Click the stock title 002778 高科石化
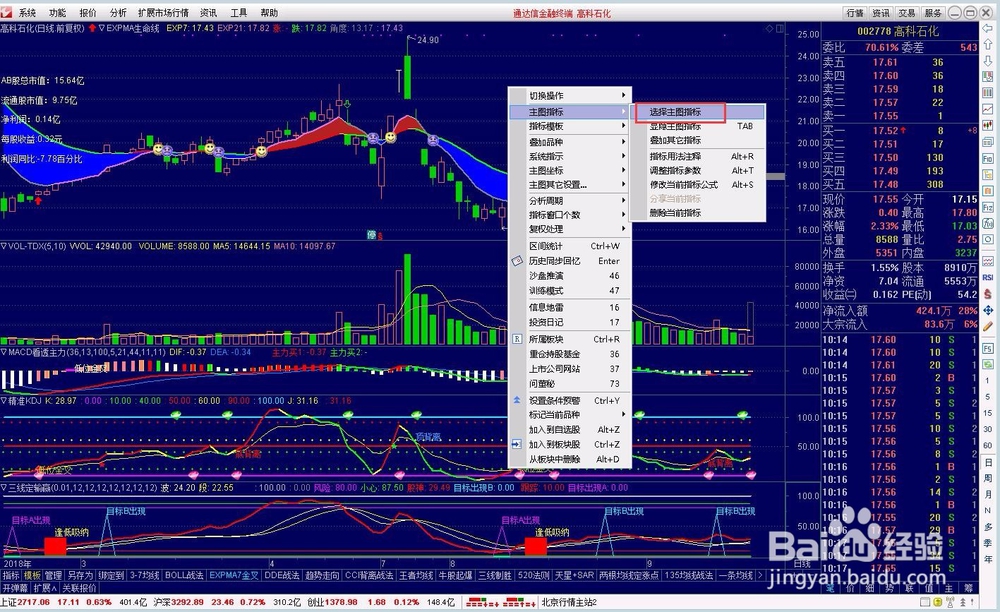This screenshot has height=612, width=1000. point(897,31)
